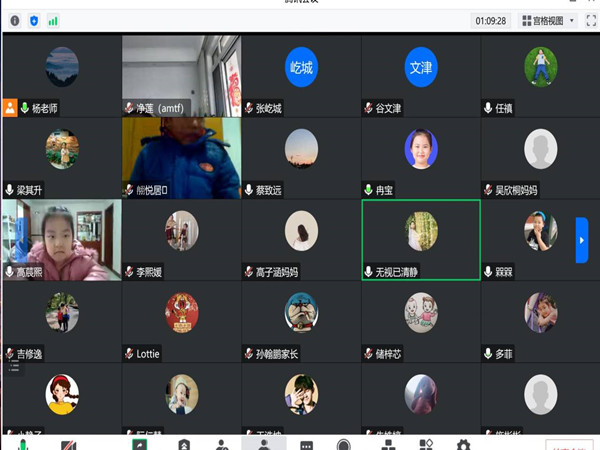Start screen sharing from green toolbar icon
Screen dimensions: 600x450
(139, 445)
